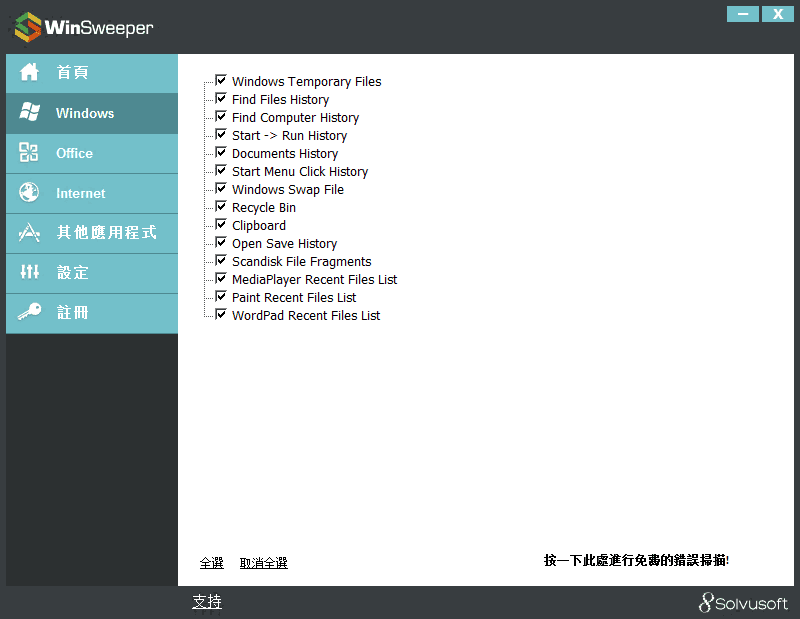This screenshot has width=800, height=619.
Task: Uncheck the Clipboard cleaning option
Action: (220, 225)
